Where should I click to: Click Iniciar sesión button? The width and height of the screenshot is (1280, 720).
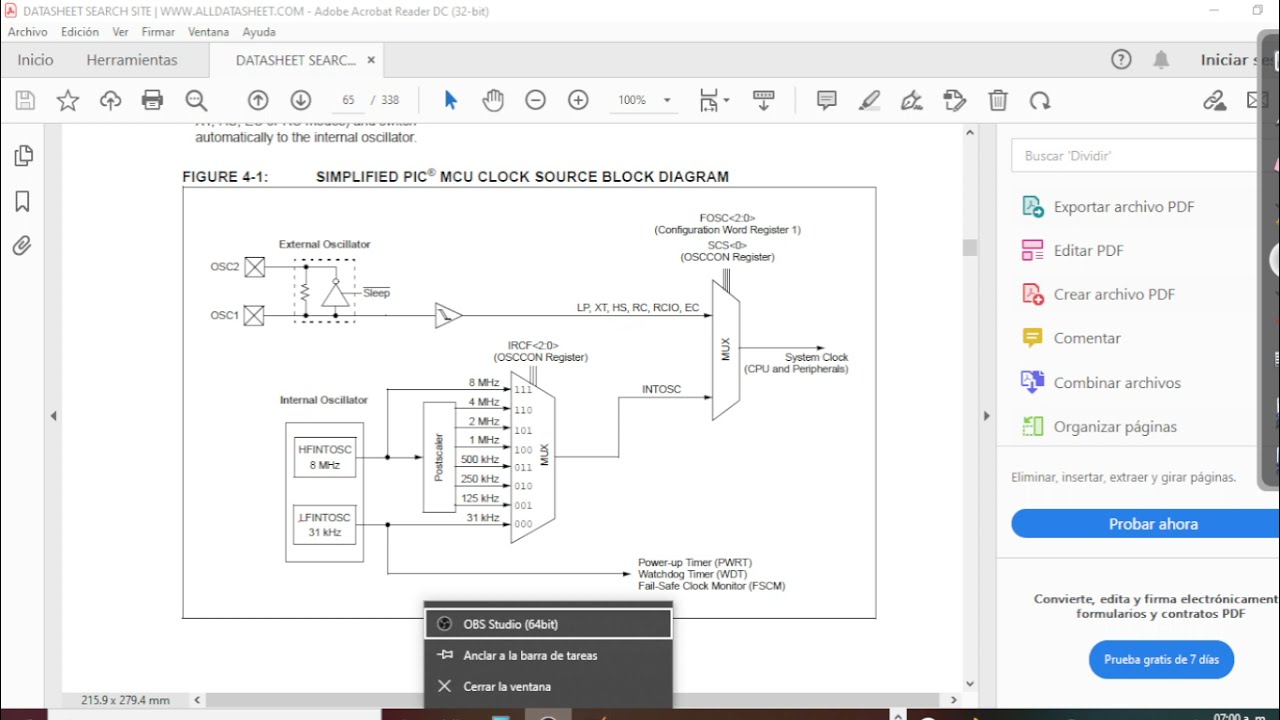tap(1238, 60)
